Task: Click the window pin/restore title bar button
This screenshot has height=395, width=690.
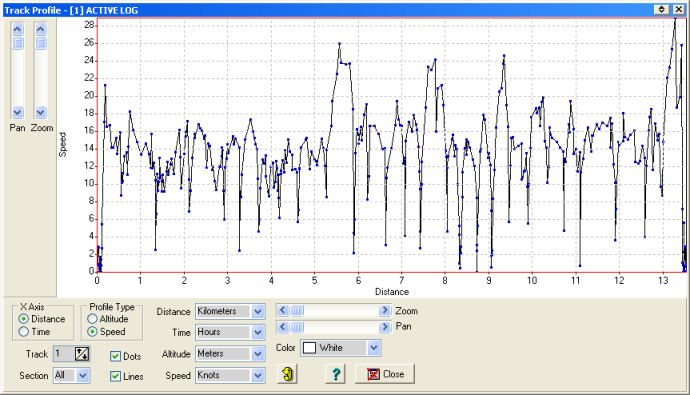Action: click(x=662, y=9)
